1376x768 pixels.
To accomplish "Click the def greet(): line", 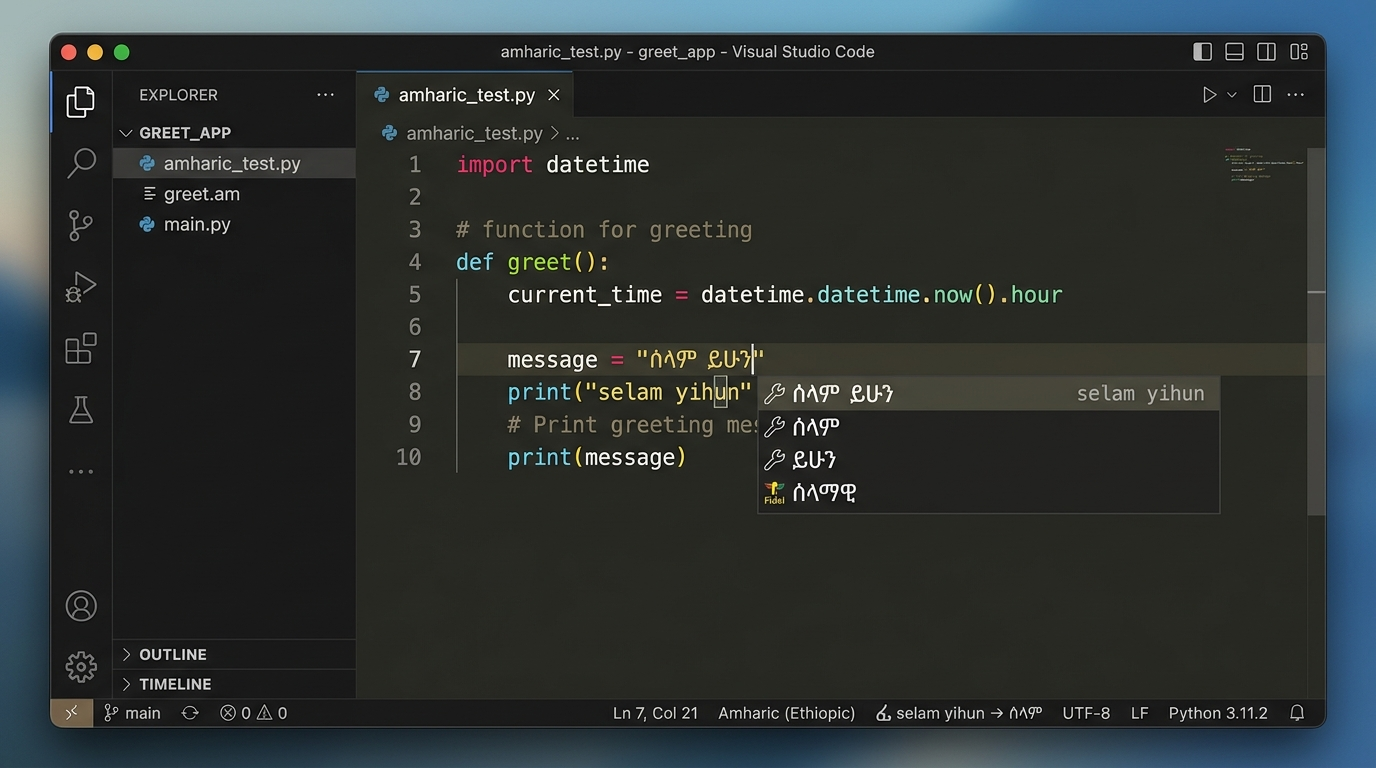I will (533, 262).
